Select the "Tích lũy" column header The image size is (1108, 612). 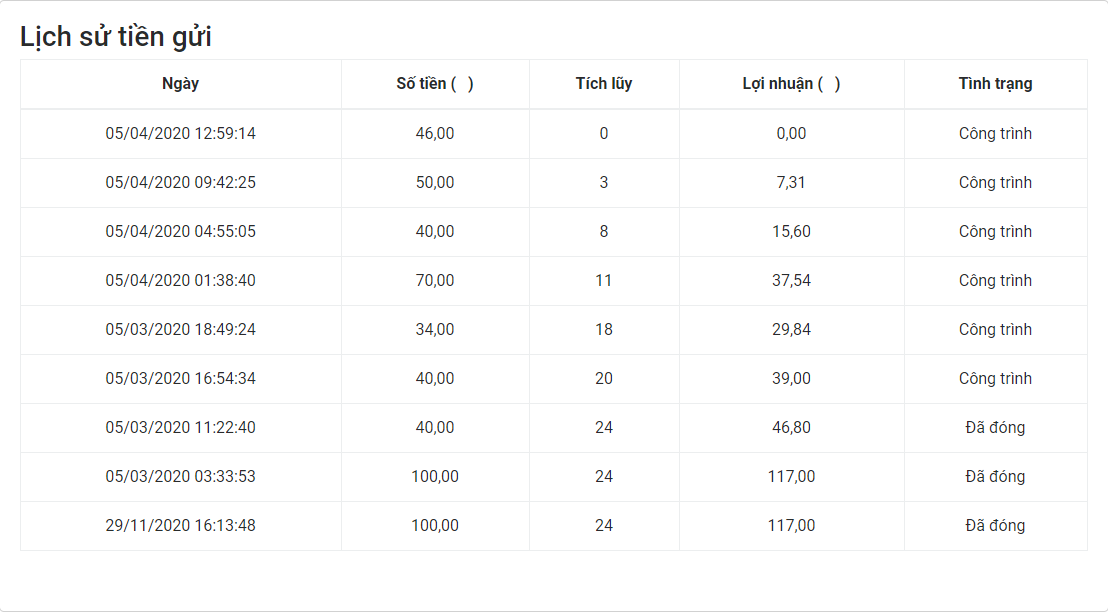(604, 84)
